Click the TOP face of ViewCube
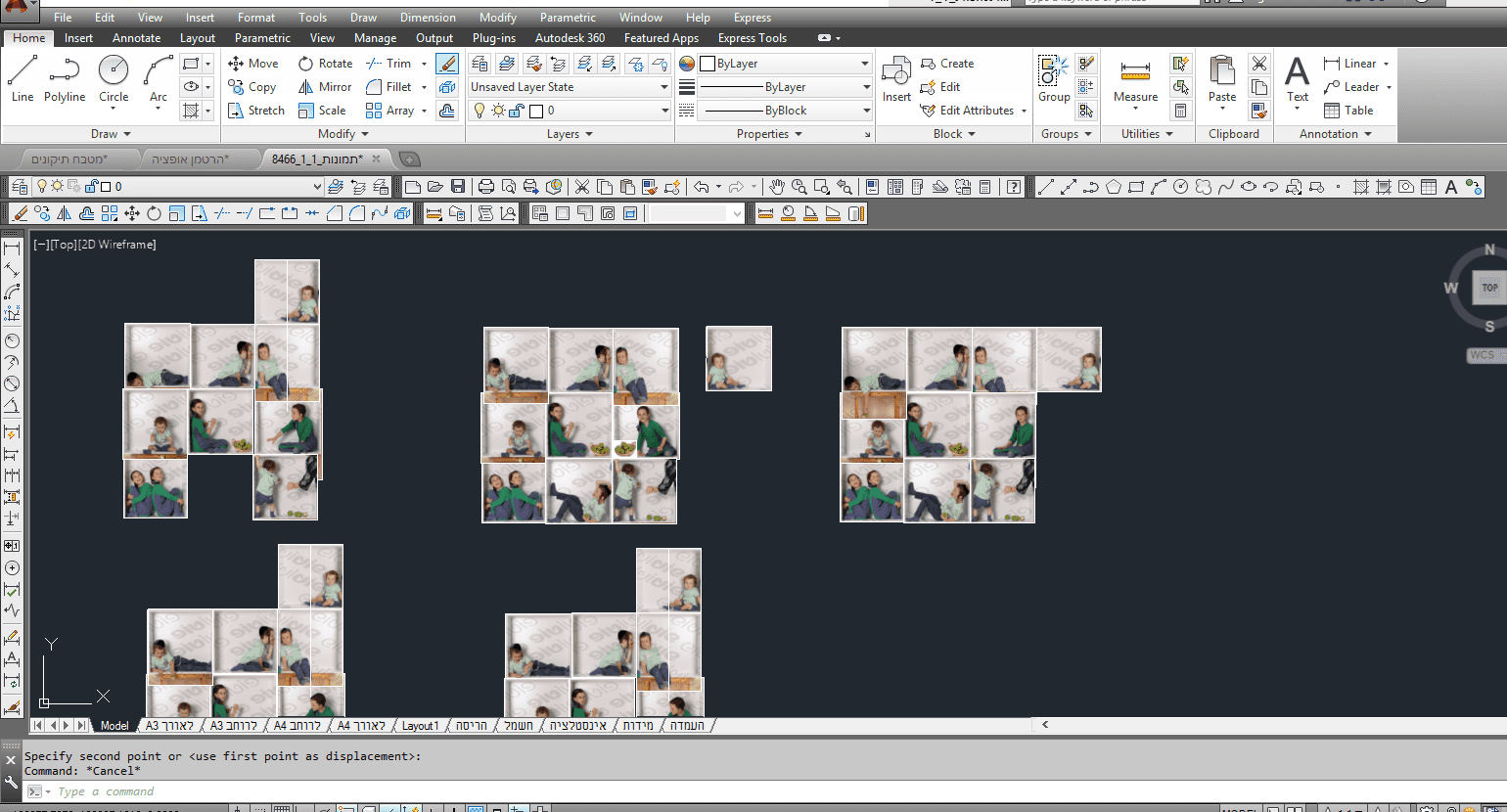Viewport: 1507px width, 812px height. 1489,288
